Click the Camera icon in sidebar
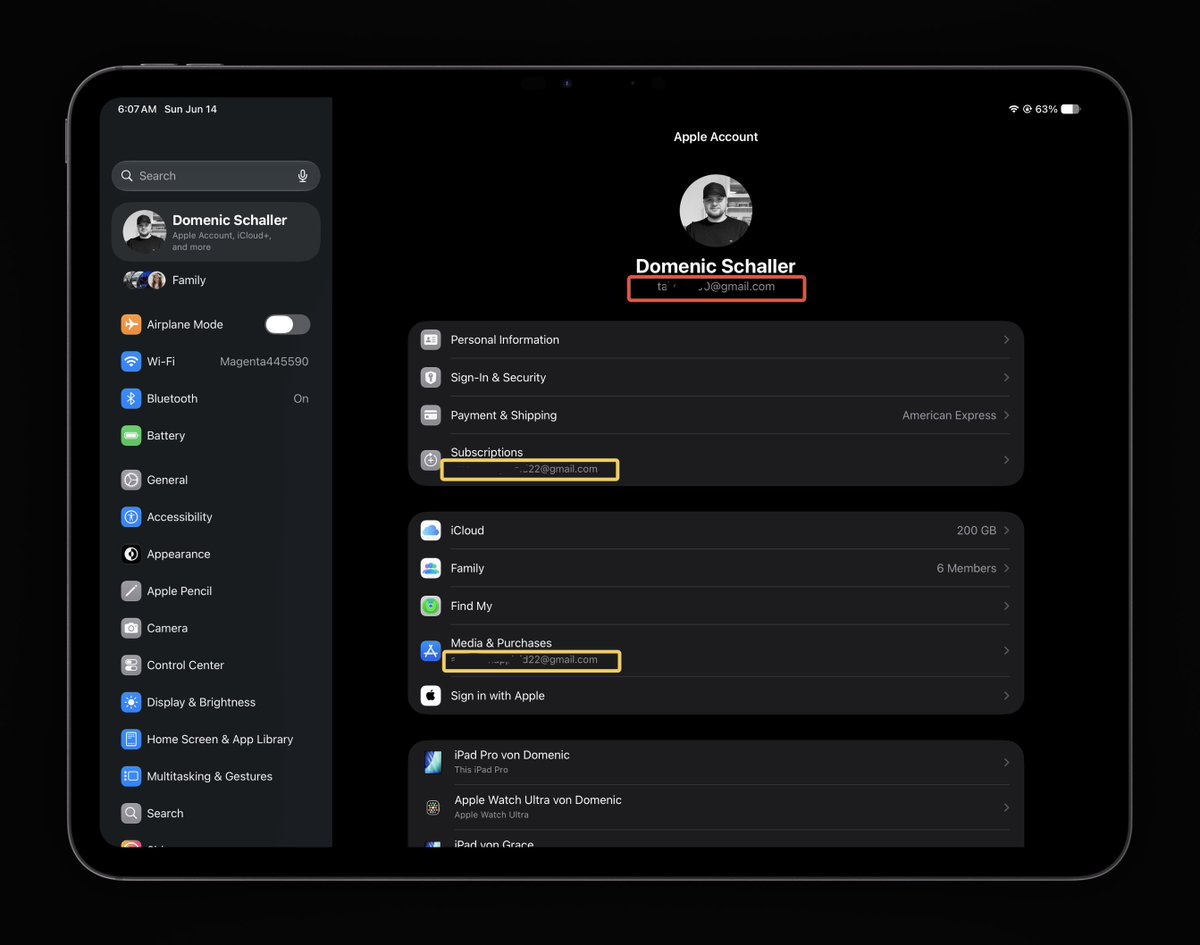The width and height of the screenshot is (1200, 945). point(131,628)
